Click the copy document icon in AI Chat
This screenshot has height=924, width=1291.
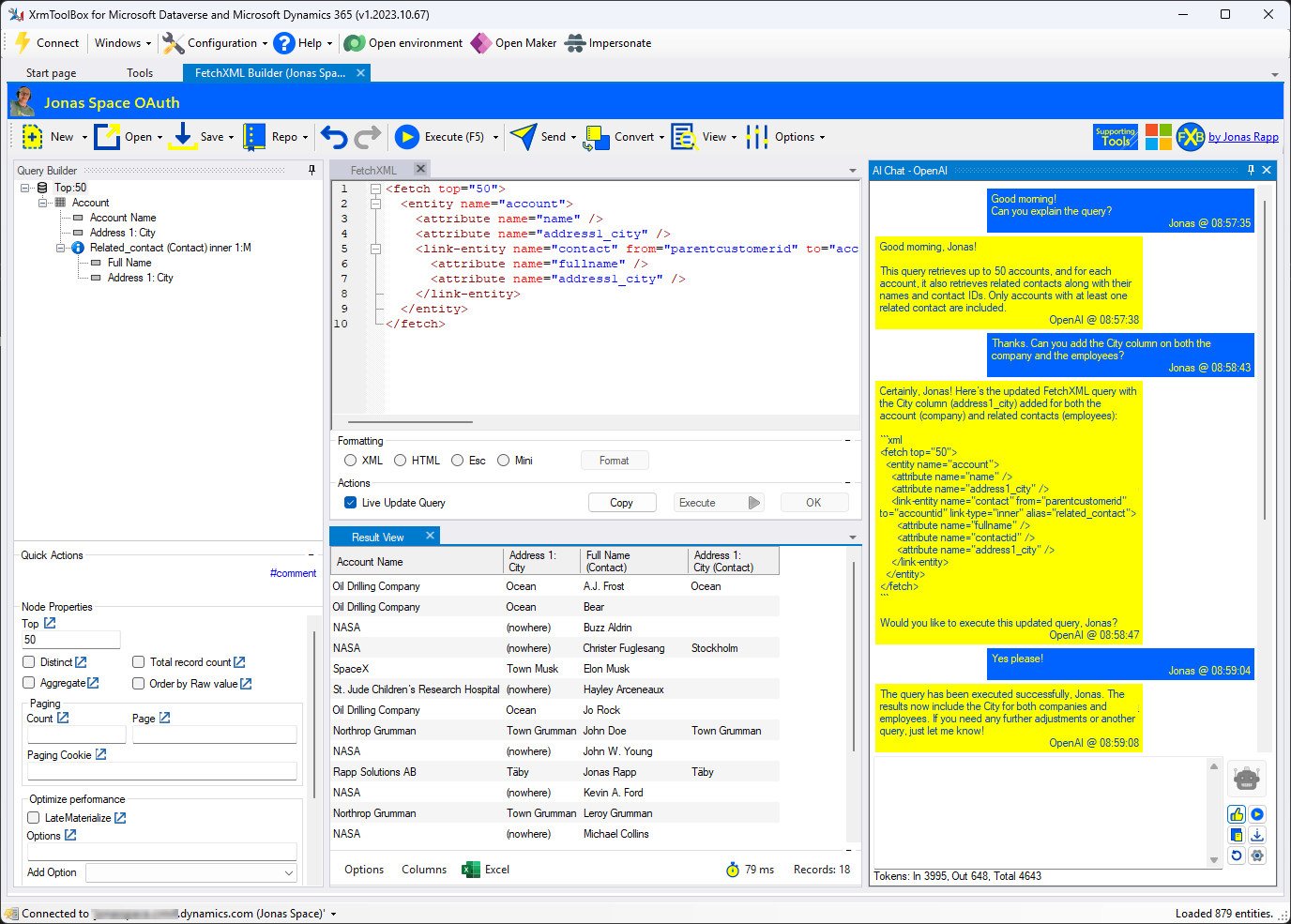click(1237, 835)
